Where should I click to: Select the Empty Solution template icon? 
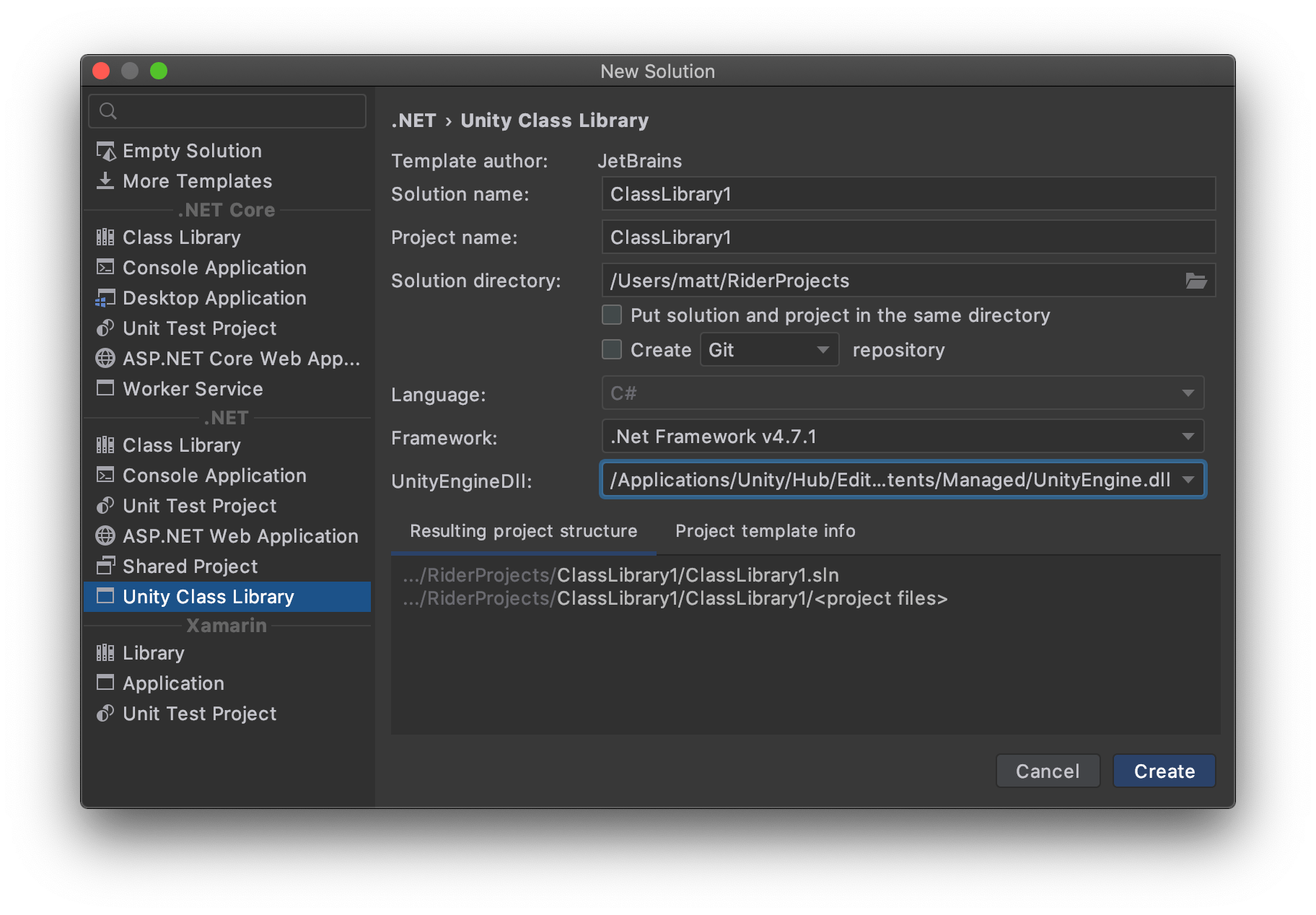tap(106, 151)
